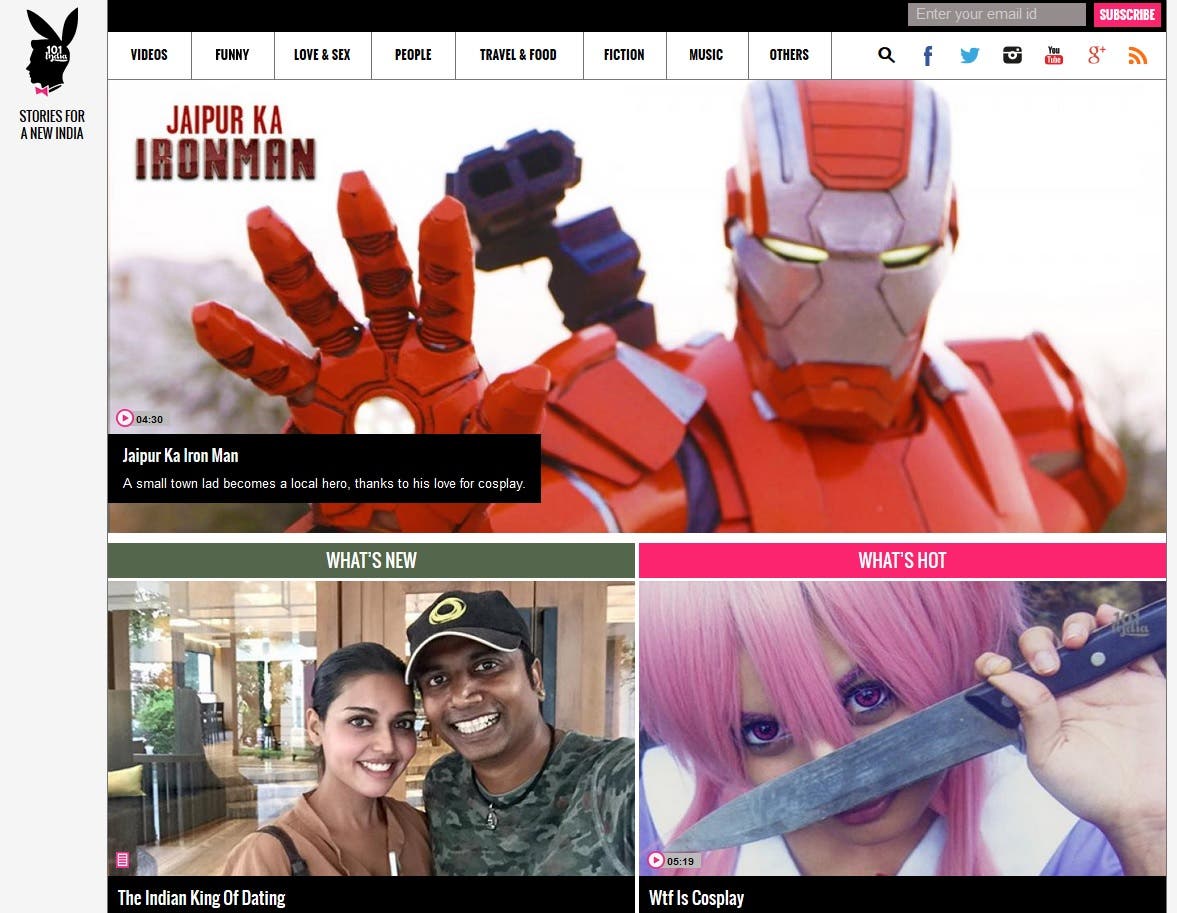Open the Instagram camera icon
The height and width of the screenshot is (913, 1177).
(1012, 55)
